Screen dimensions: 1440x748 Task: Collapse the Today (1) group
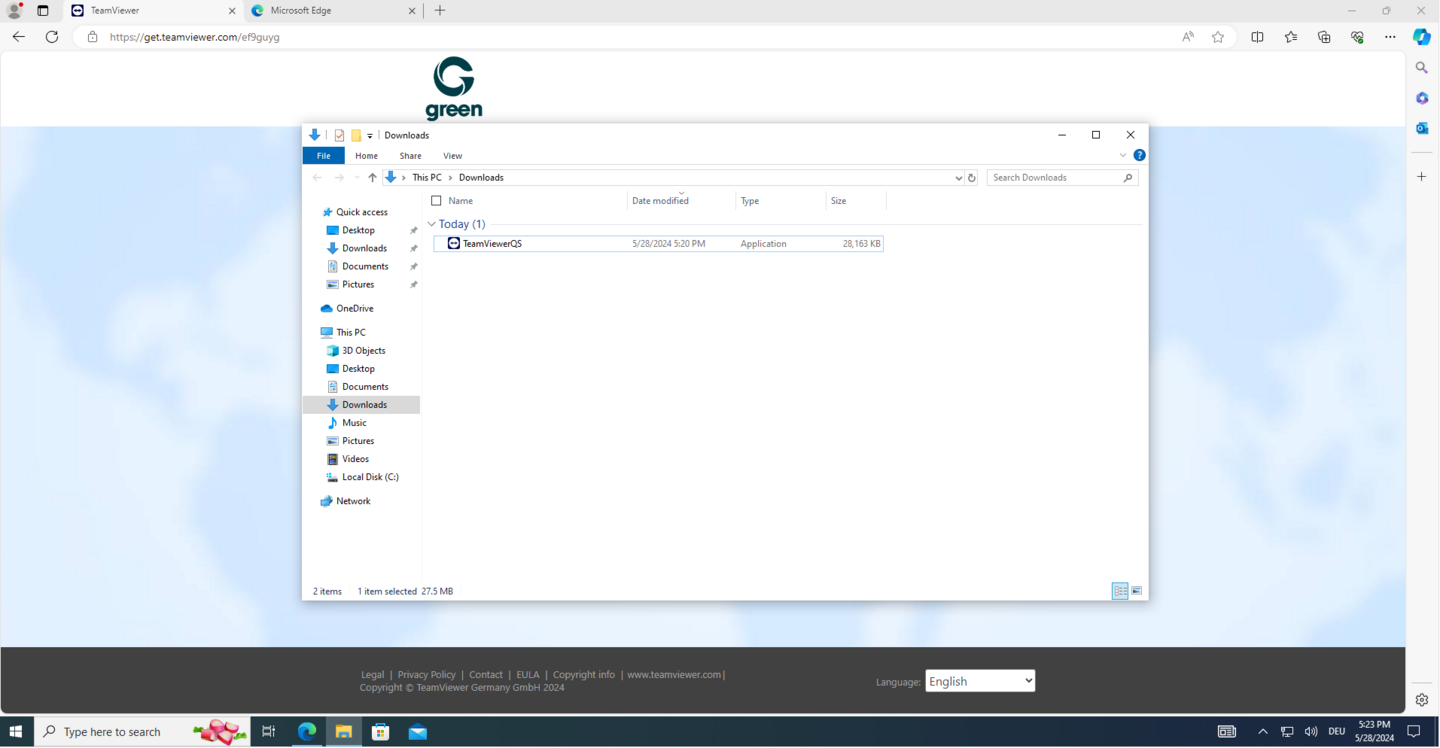[432, 224]
